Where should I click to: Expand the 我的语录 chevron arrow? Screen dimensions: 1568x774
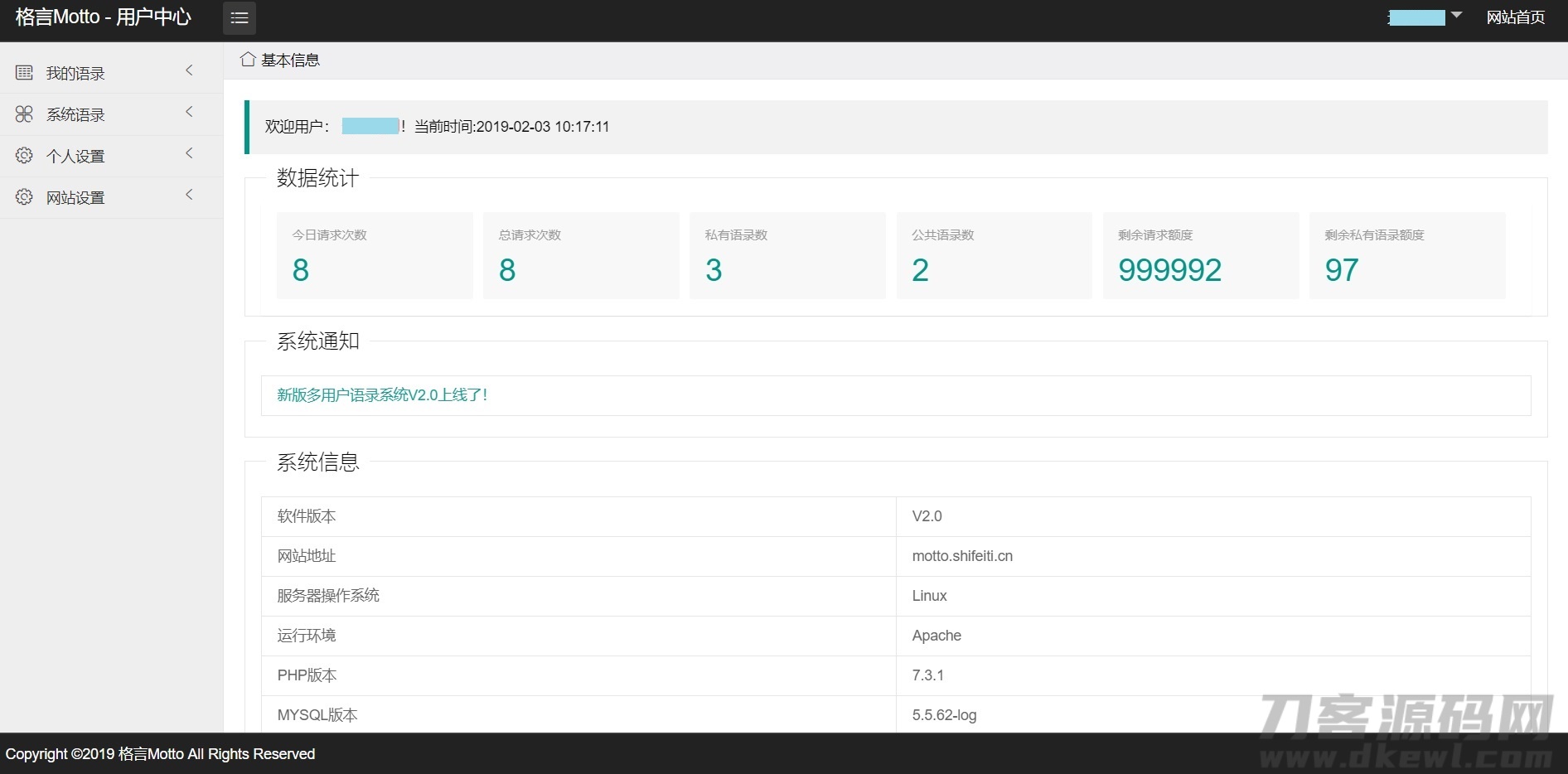click(x=189, y=71)
